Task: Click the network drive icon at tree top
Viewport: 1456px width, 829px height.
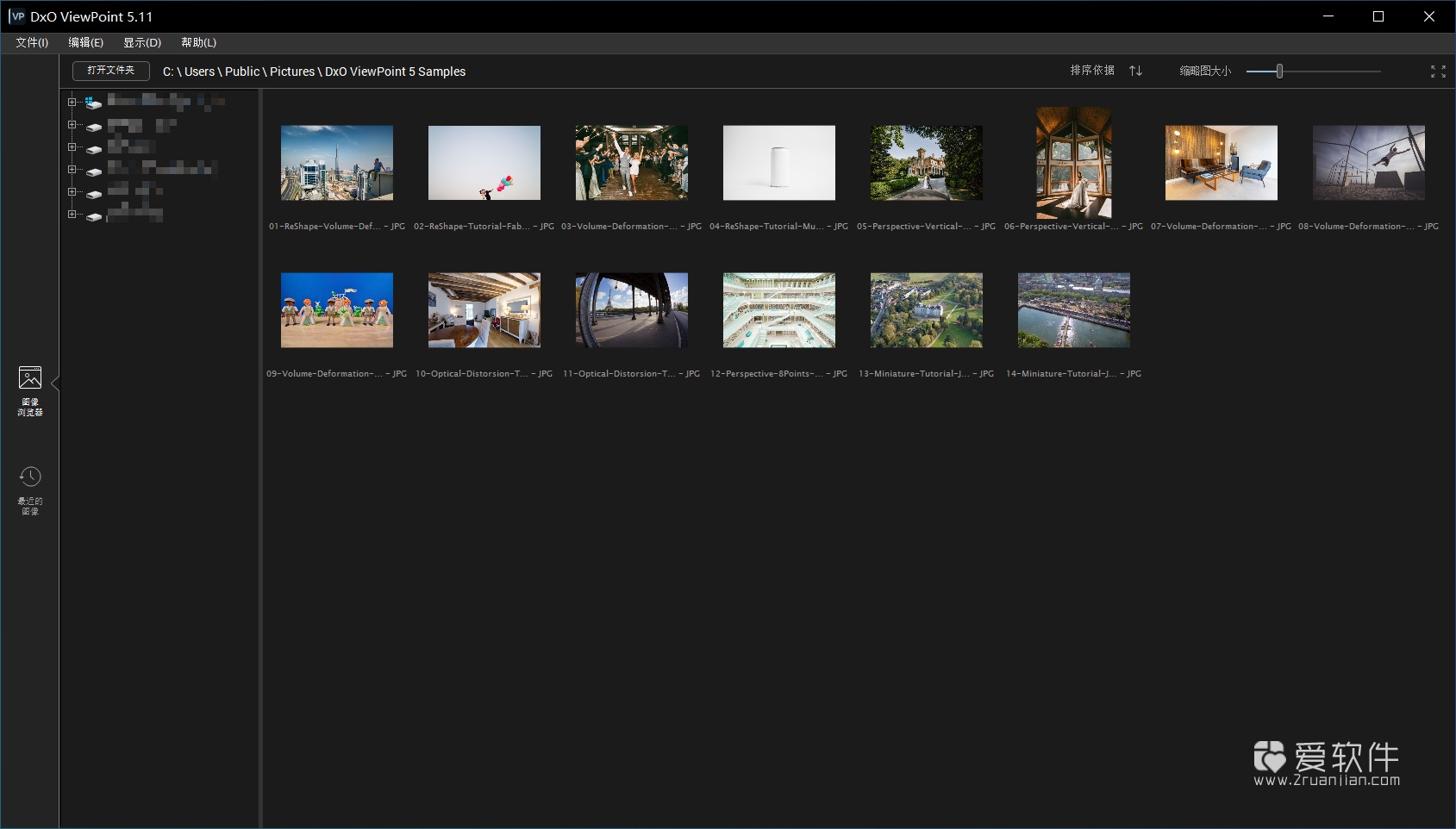Action: [x=92, y=102]
